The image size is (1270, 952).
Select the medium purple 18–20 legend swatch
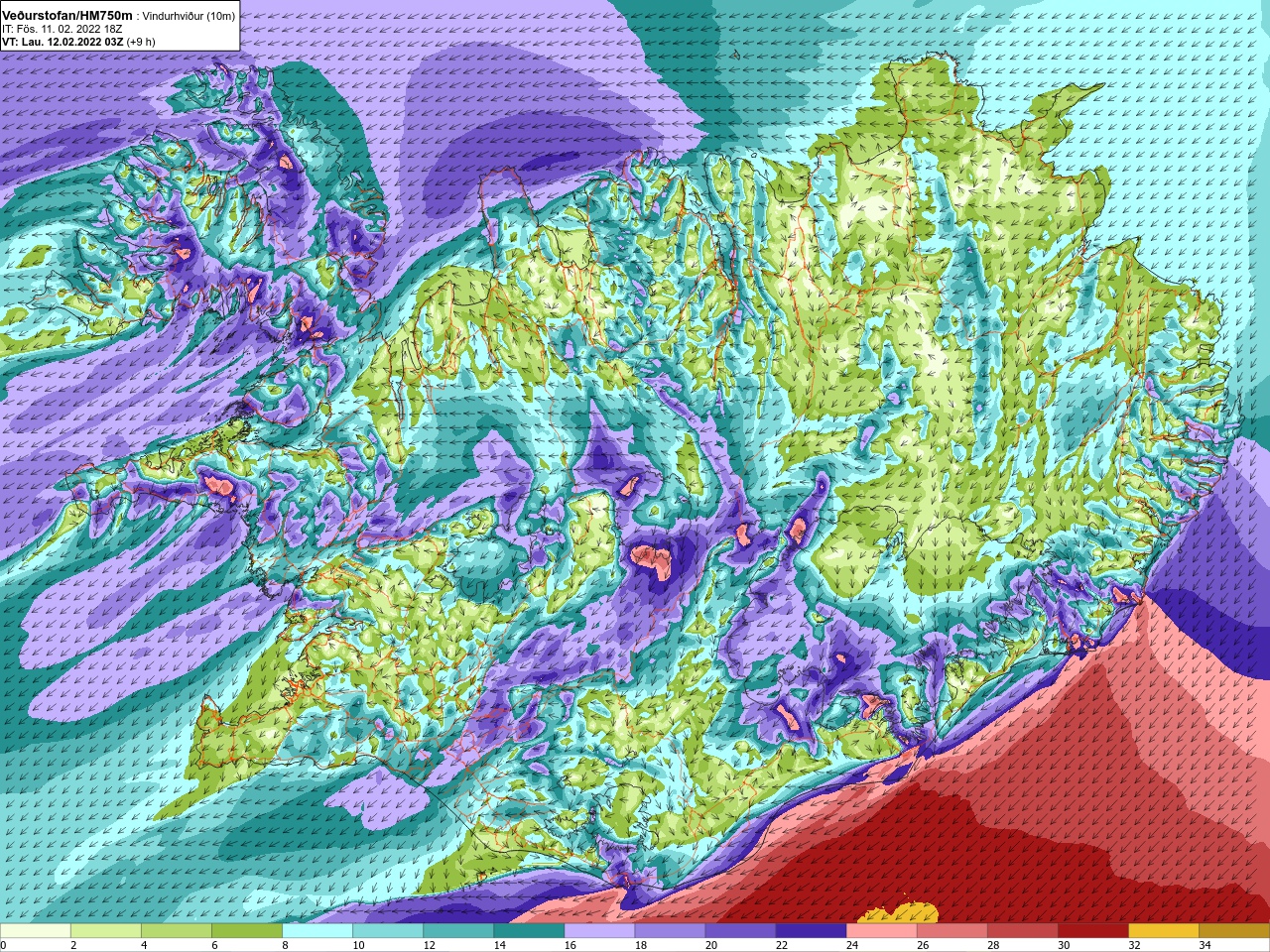(670, 931)
